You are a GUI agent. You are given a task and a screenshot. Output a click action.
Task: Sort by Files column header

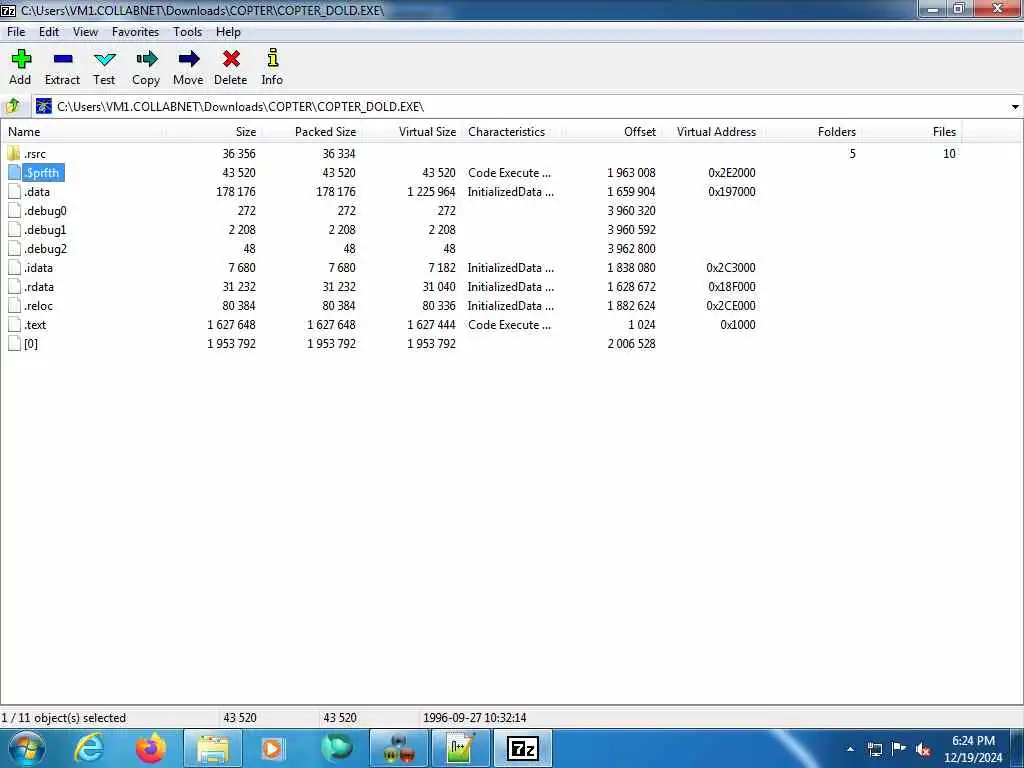tap(912, 131)
